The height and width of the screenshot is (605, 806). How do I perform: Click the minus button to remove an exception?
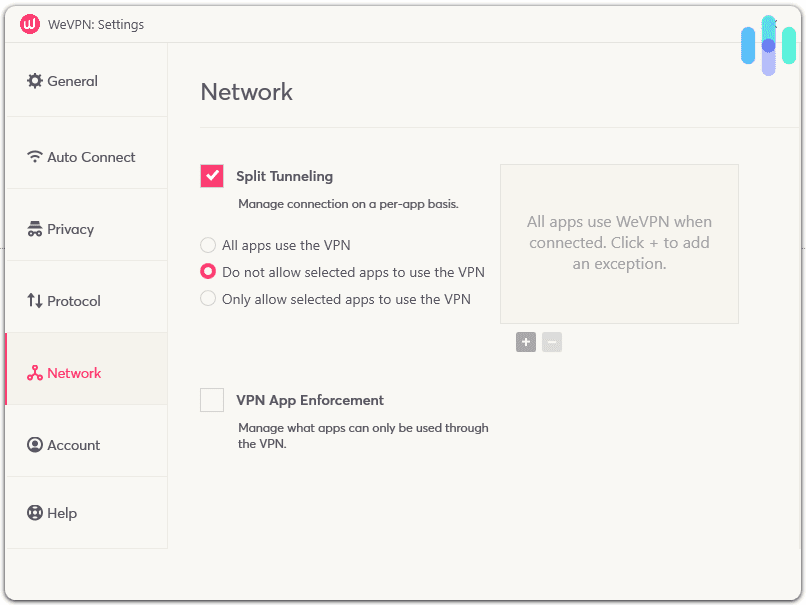552,342
